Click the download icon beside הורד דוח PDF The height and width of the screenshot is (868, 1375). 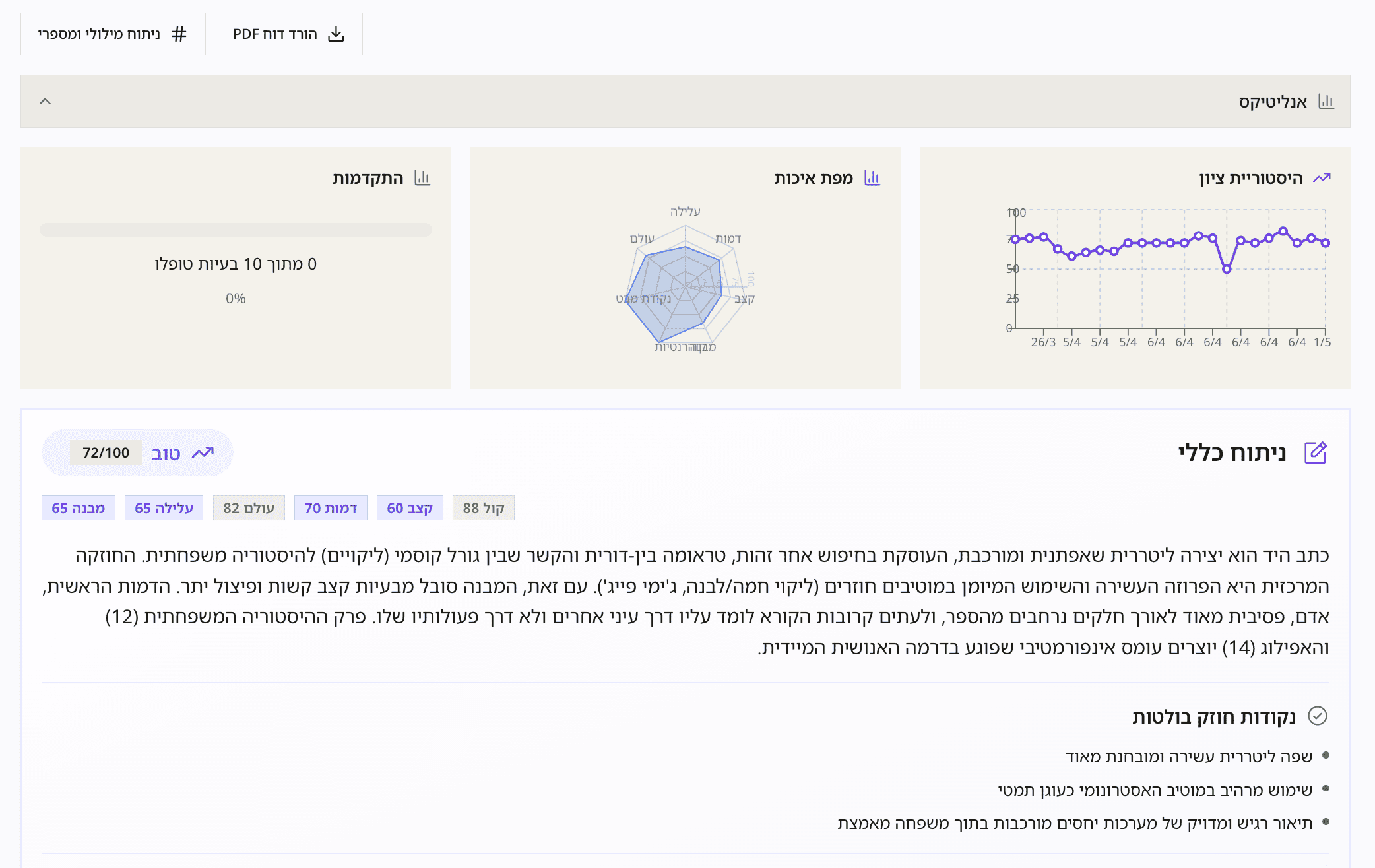pos(336,34)
